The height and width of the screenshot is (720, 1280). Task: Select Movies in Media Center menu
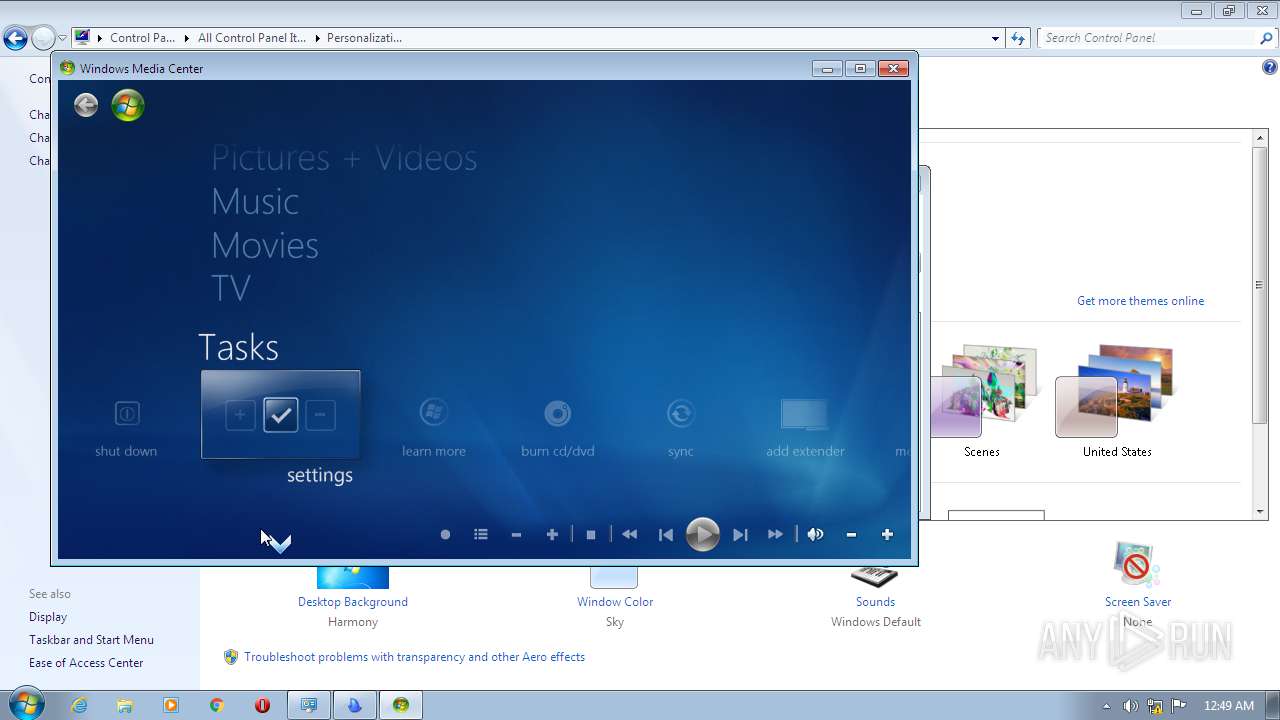(x=265, y=245)
